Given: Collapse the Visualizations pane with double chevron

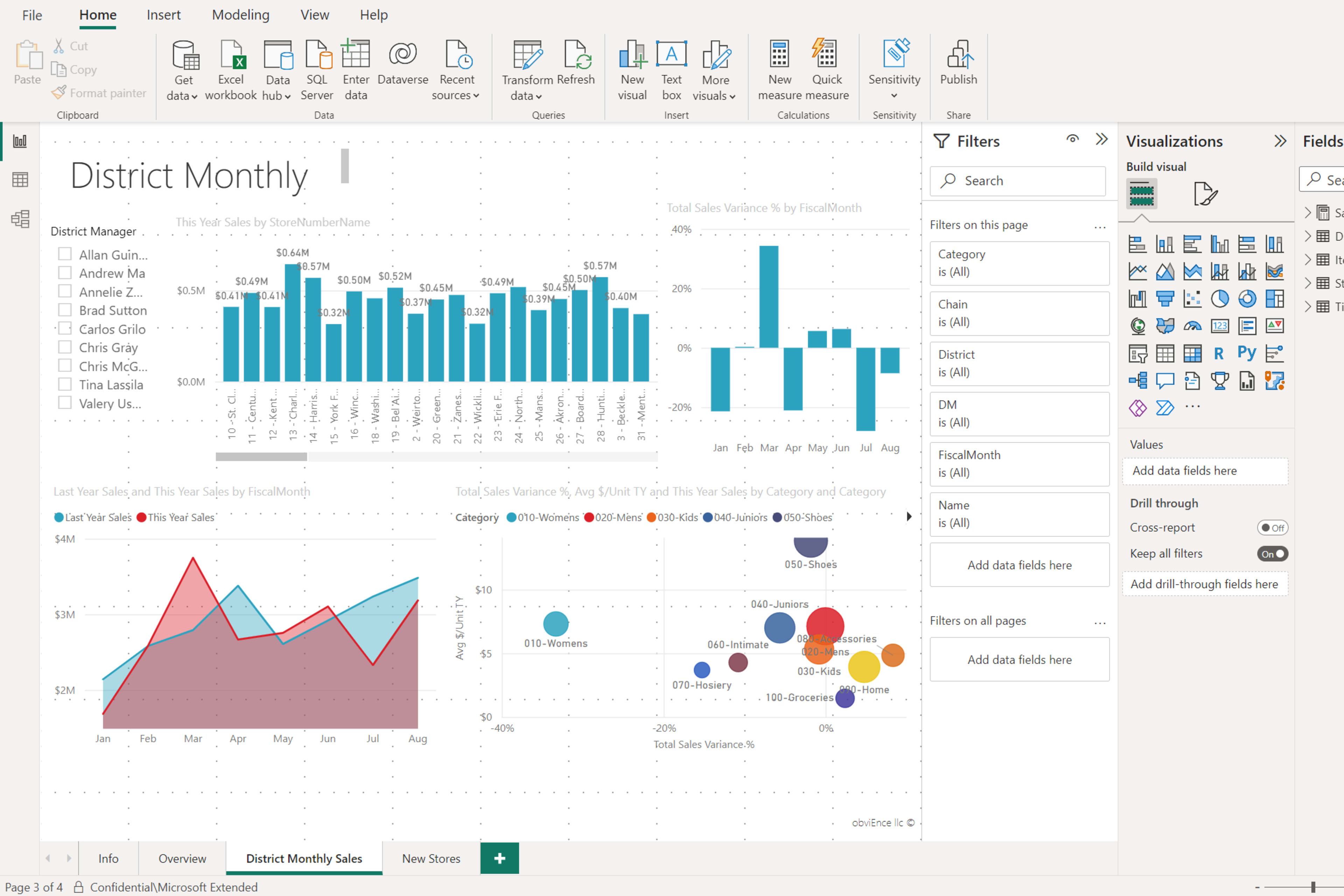Looking at the screenshot, I should coord(1281,141).
